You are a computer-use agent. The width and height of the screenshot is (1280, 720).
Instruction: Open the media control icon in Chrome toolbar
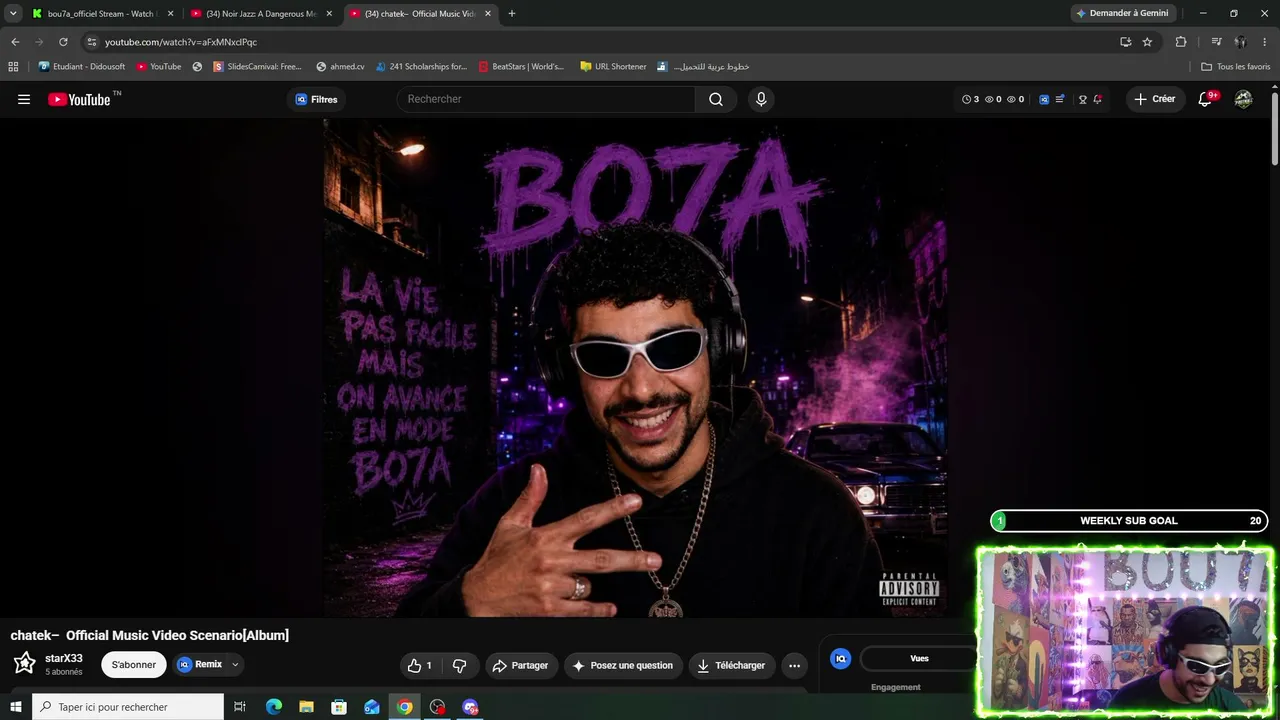pyautogui.click(x=1216, y=42)
